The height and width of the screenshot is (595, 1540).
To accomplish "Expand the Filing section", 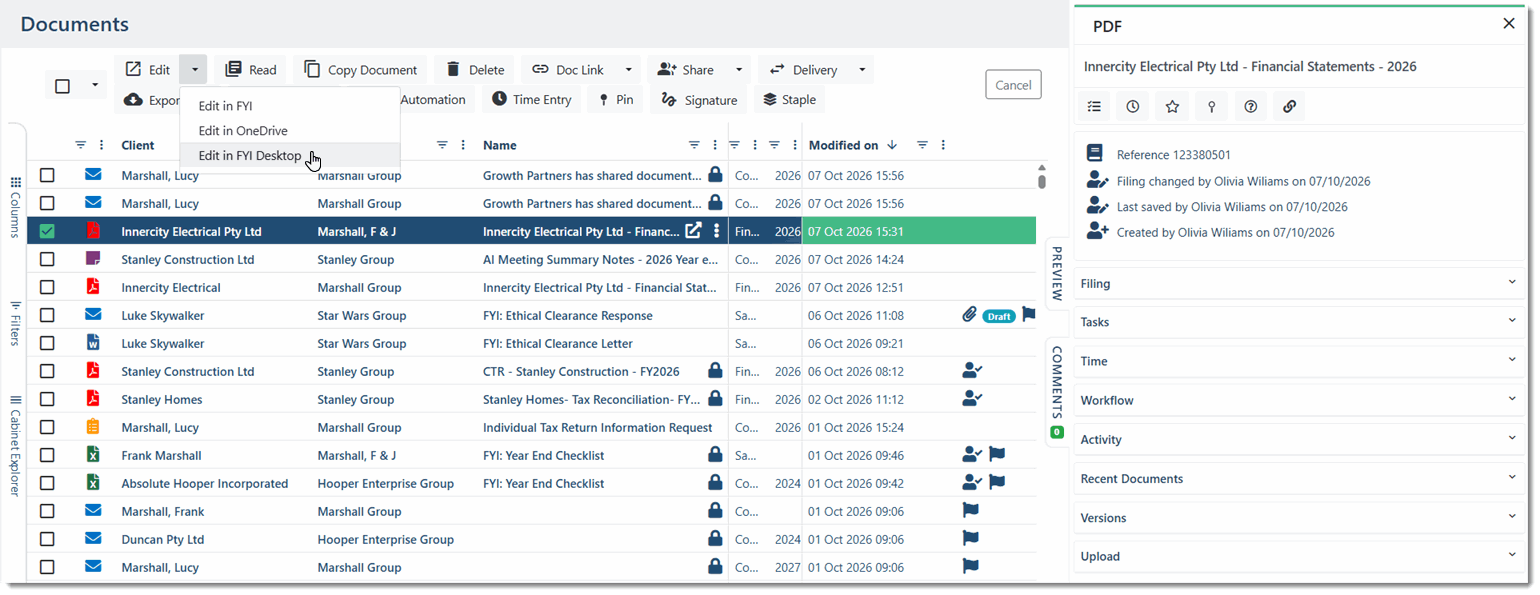I will (x=1300, y=284).
